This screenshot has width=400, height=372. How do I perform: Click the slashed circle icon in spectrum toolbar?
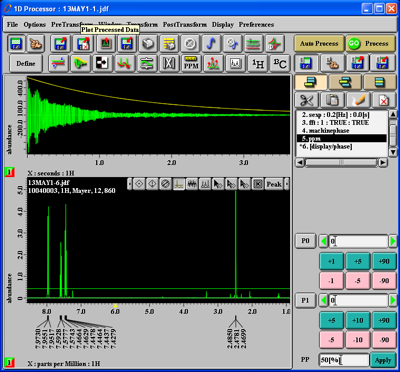click(165, 184)
